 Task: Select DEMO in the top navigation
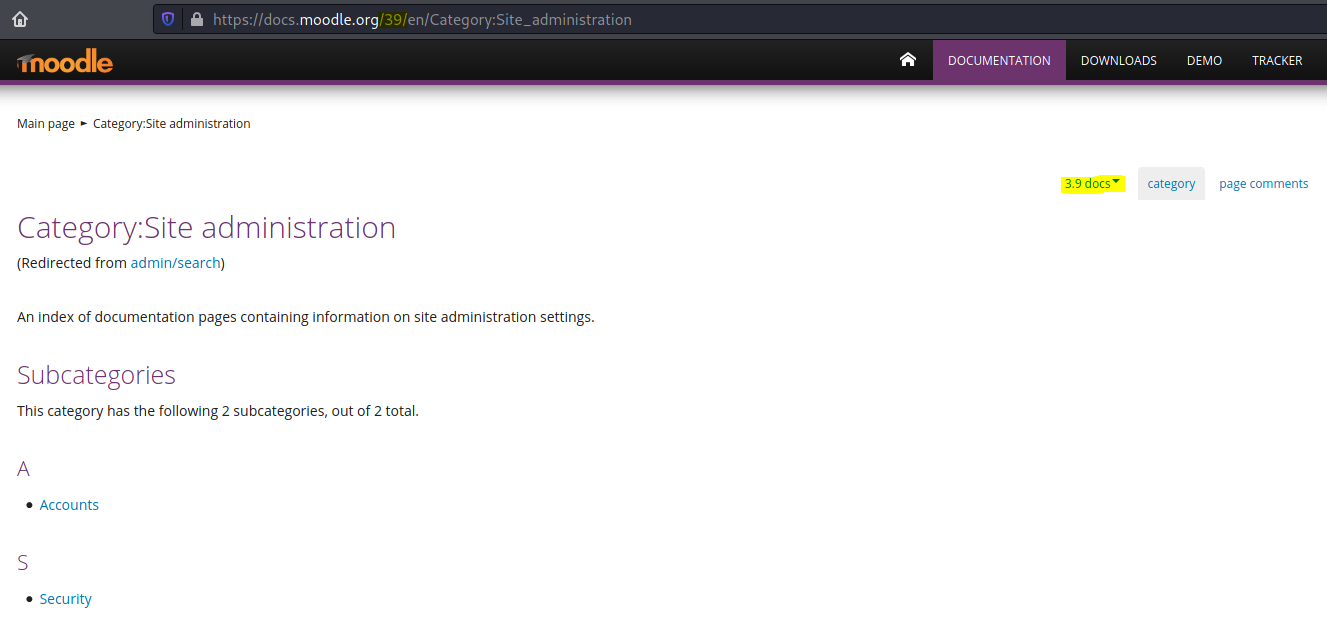point(1204,61)
